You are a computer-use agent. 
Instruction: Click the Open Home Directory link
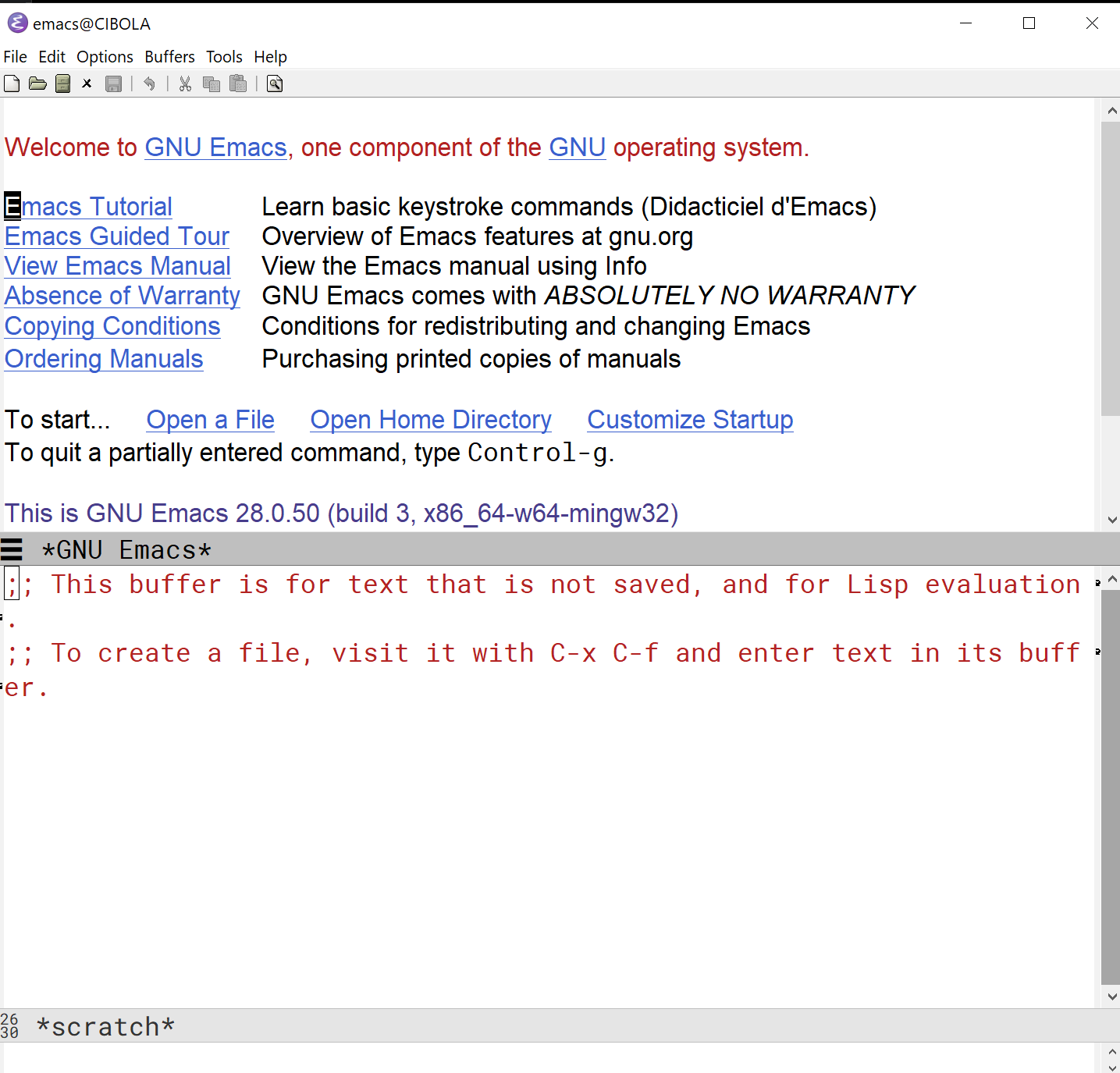click(x=431, y=420)
